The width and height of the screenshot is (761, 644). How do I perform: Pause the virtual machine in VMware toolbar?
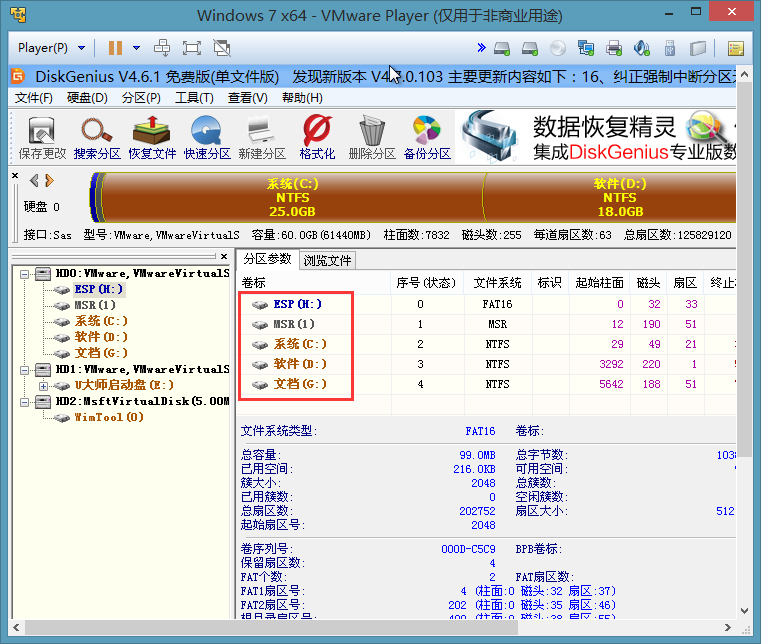coord(115,48)
